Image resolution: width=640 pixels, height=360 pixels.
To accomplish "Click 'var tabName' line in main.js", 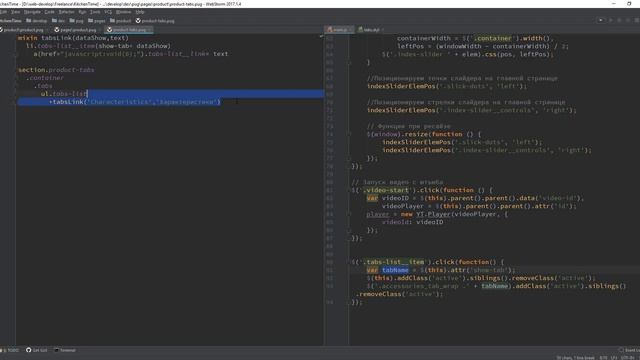I will point(441,270).
